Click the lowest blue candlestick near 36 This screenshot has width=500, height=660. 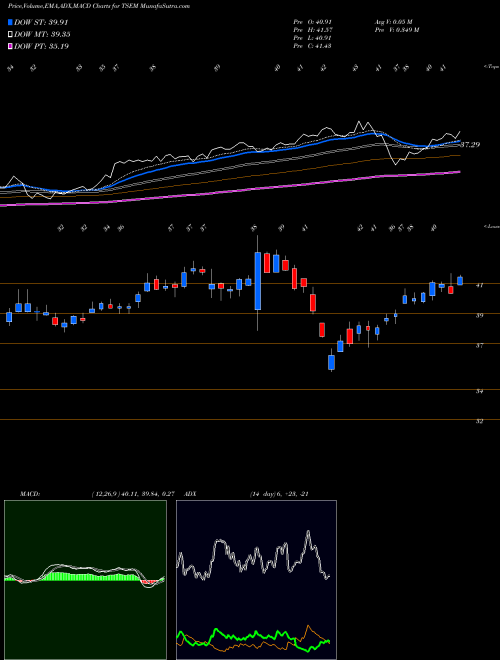[x=332, y=362]
